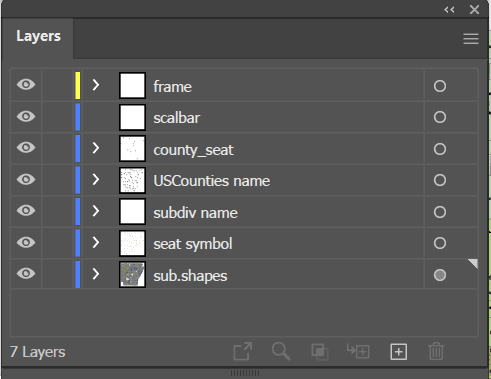Image resolution: width=491 pixels, height=379 pixels.
Task: Click filled target circle for sub.shapes layer
Action: 440,275
